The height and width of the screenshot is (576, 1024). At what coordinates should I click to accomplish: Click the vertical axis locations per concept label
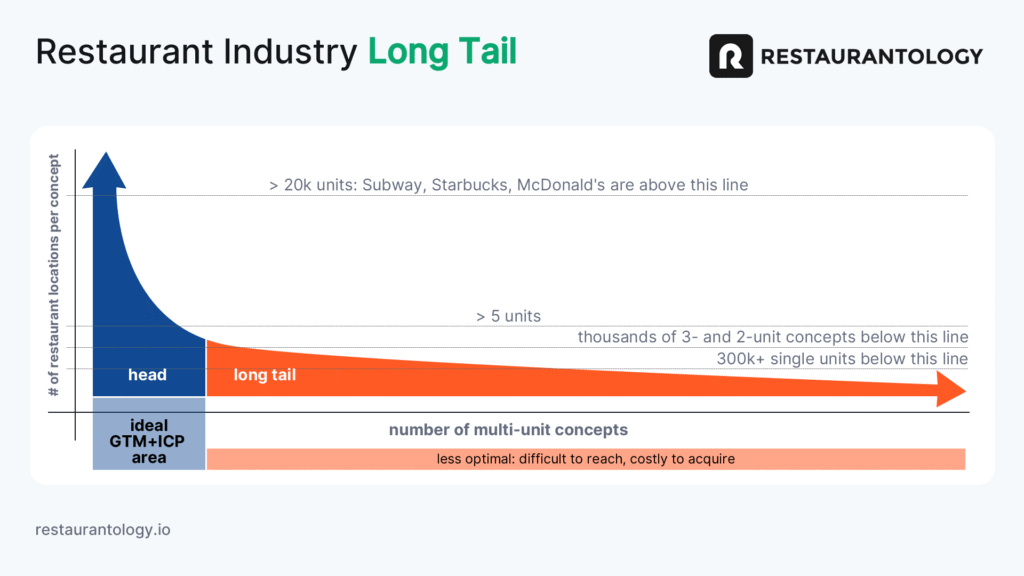54,275
